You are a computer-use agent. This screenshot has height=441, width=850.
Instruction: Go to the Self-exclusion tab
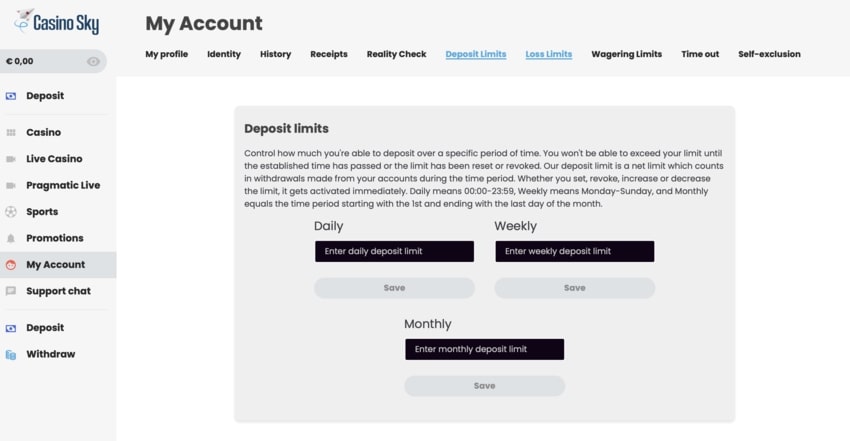click(769, 54)
